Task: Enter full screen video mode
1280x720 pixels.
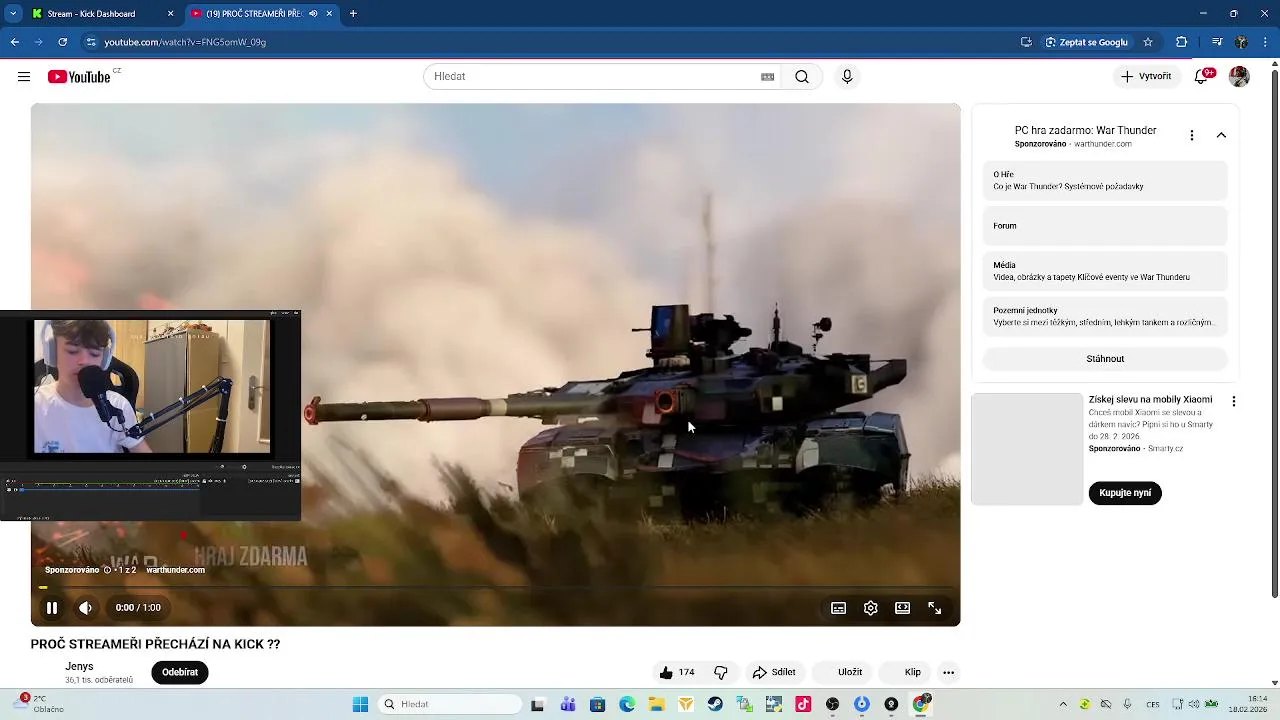Action: point(935,608)
